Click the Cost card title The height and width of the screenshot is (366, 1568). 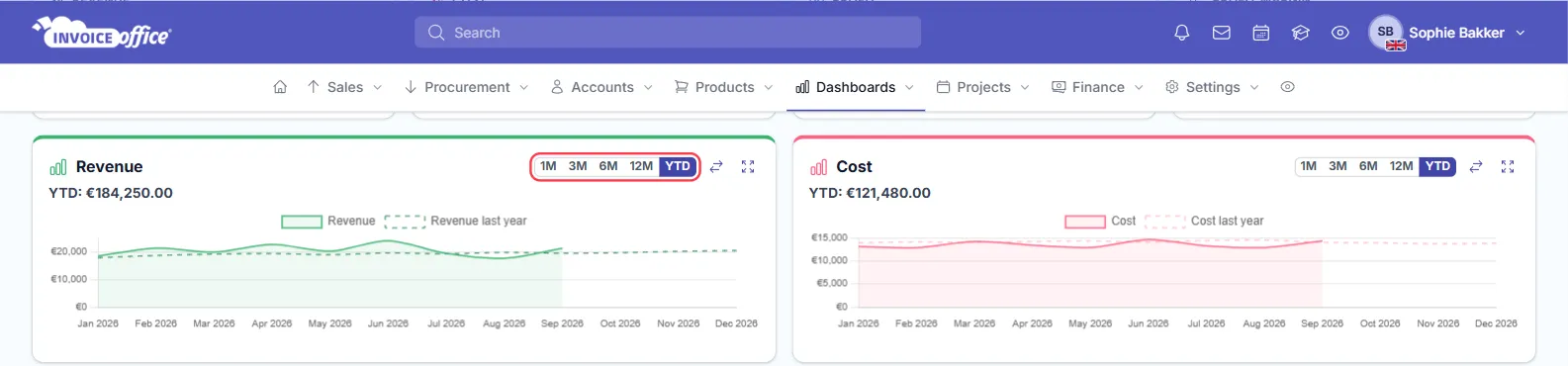click(854, 166)
